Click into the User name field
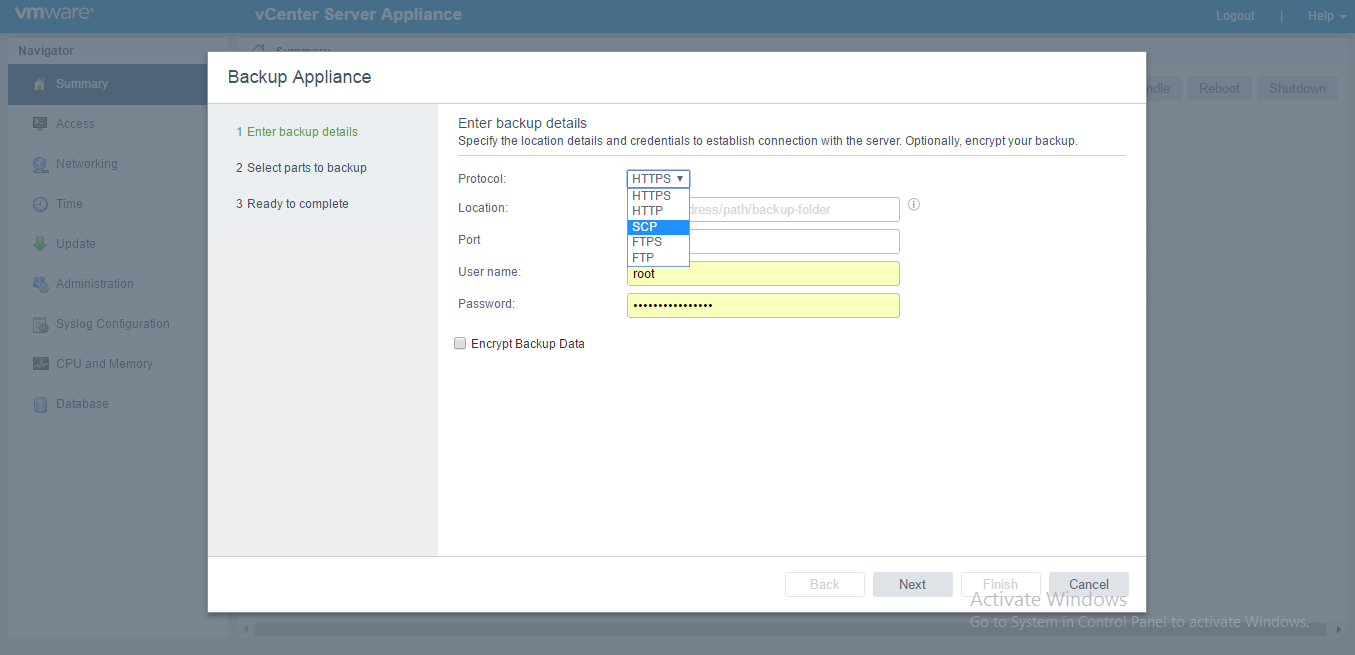1355x655 pixels. 763,274
